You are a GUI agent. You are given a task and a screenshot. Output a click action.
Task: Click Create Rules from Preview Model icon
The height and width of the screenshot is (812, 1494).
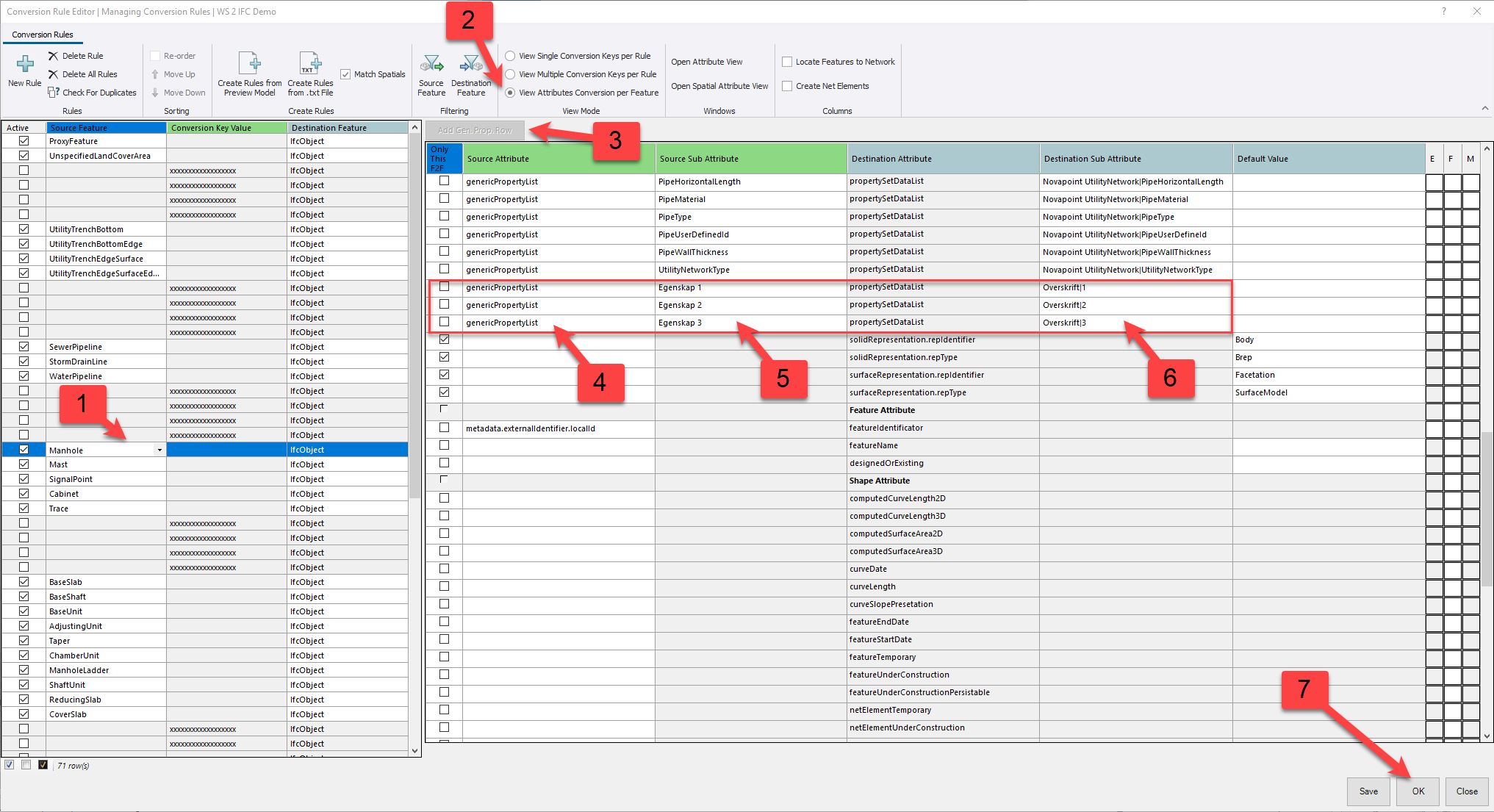point(250,64)
